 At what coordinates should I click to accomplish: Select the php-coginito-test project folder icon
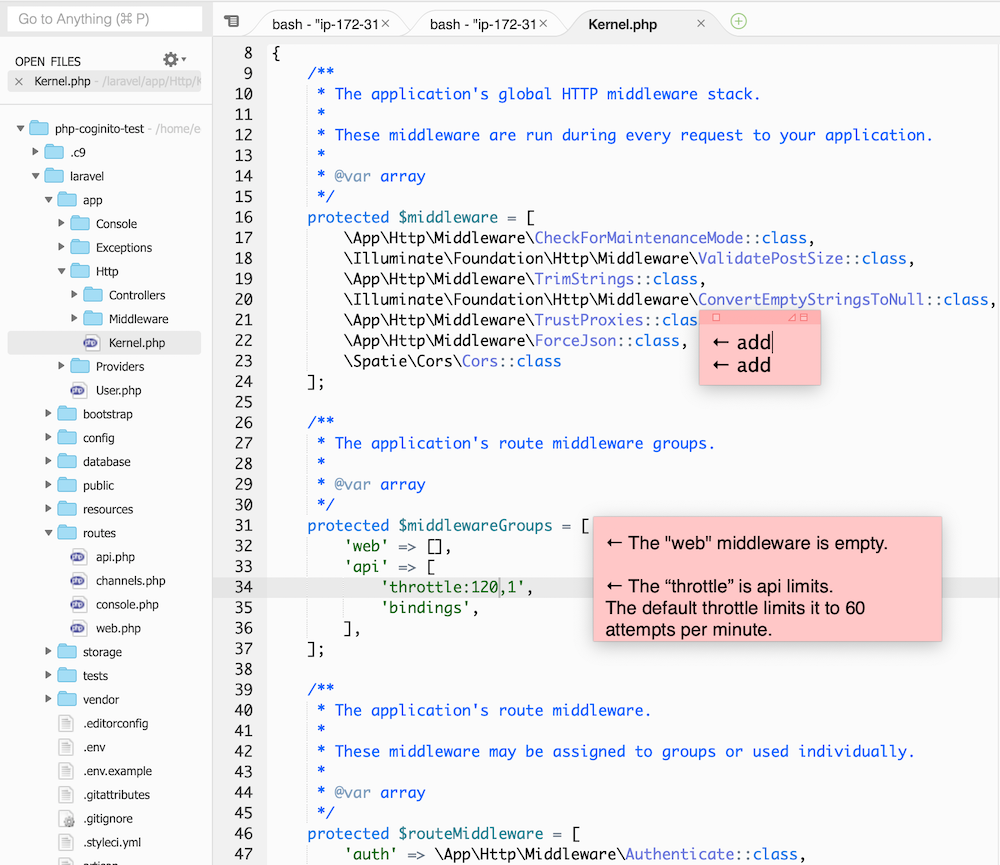click(37, 128)
